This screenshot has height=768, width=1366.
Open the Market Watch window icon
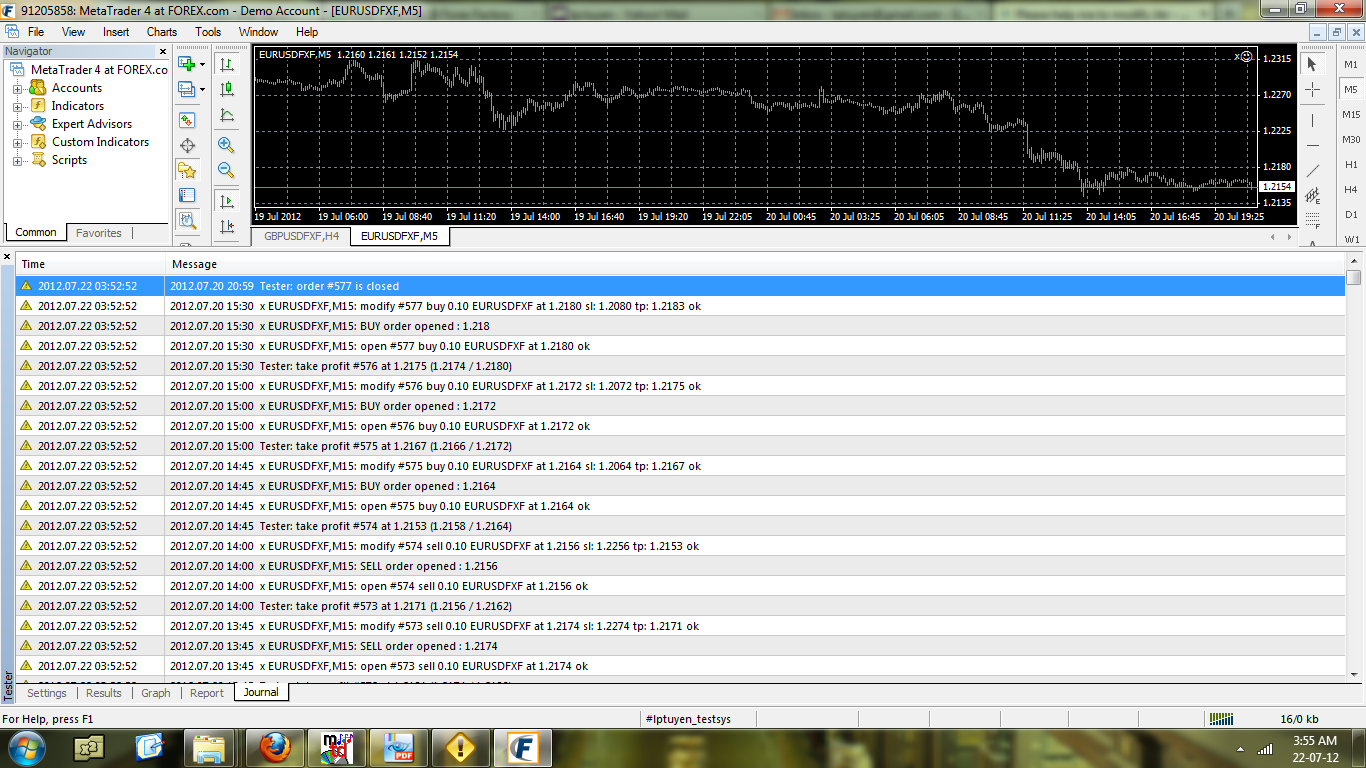click(187, 120)
